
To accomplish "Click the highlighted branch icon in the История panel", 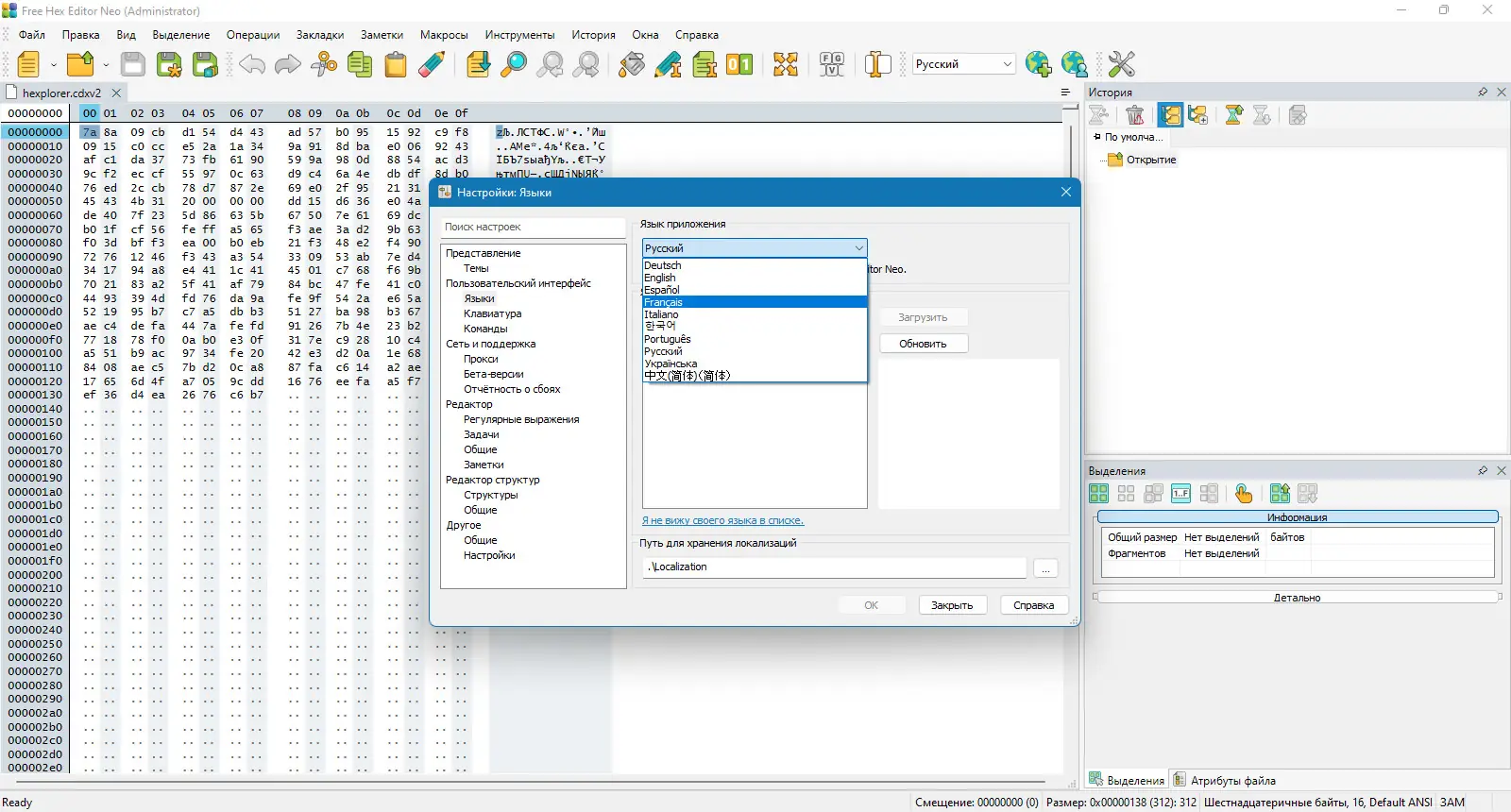I will pyautogui.click(x=1171, y=115).
